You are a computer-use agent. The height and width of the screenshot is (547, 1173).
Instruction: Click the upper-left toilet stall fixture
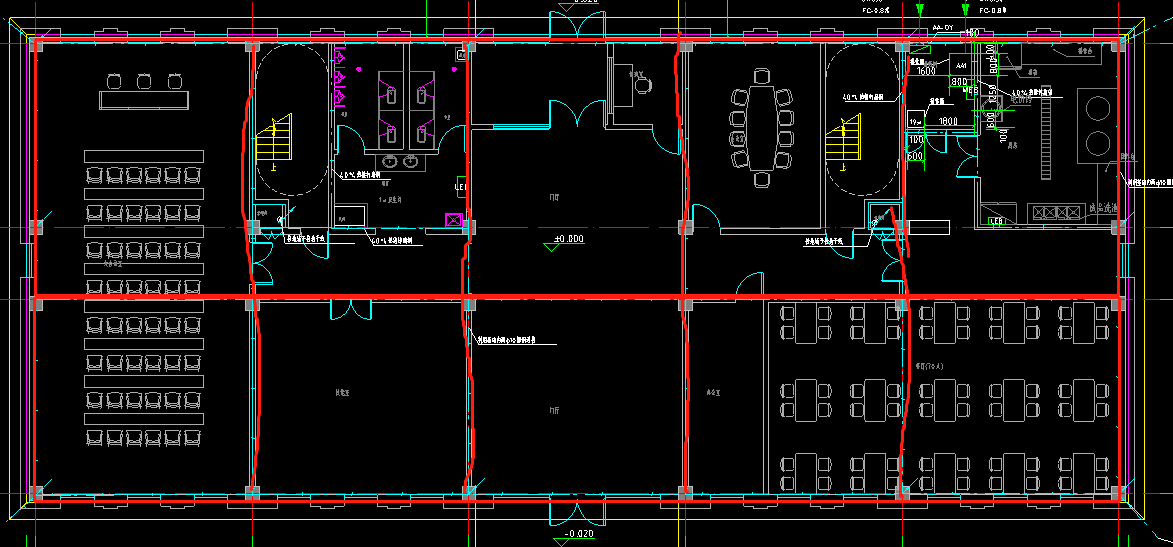(x=393, y=94)
